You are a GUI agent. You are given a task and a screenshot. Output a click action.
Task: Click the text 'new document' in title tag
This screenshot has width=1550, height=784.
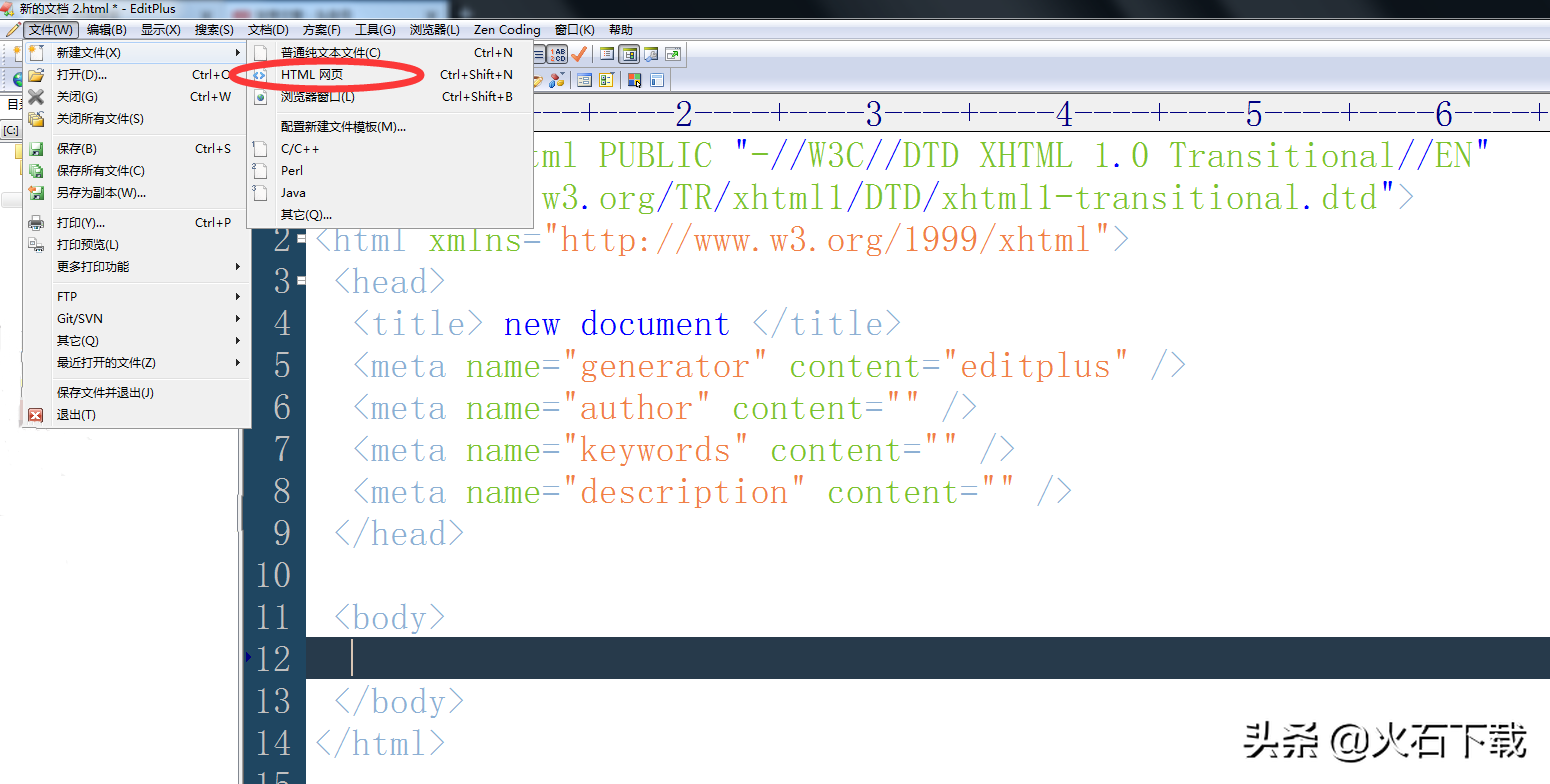pyautogui.click(x=616, y=324)
